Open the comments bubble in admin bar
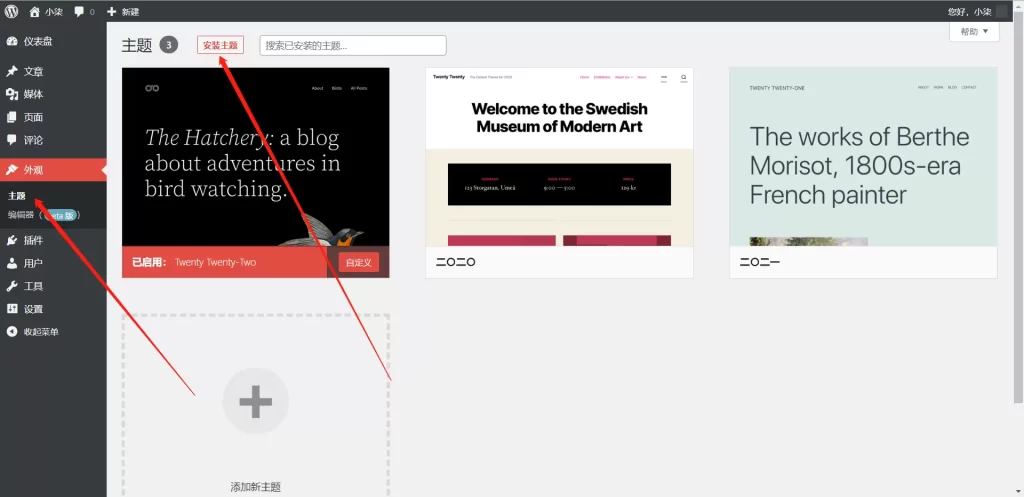Viewport: 1024px width, 497px height. click(x=80, y=12)
